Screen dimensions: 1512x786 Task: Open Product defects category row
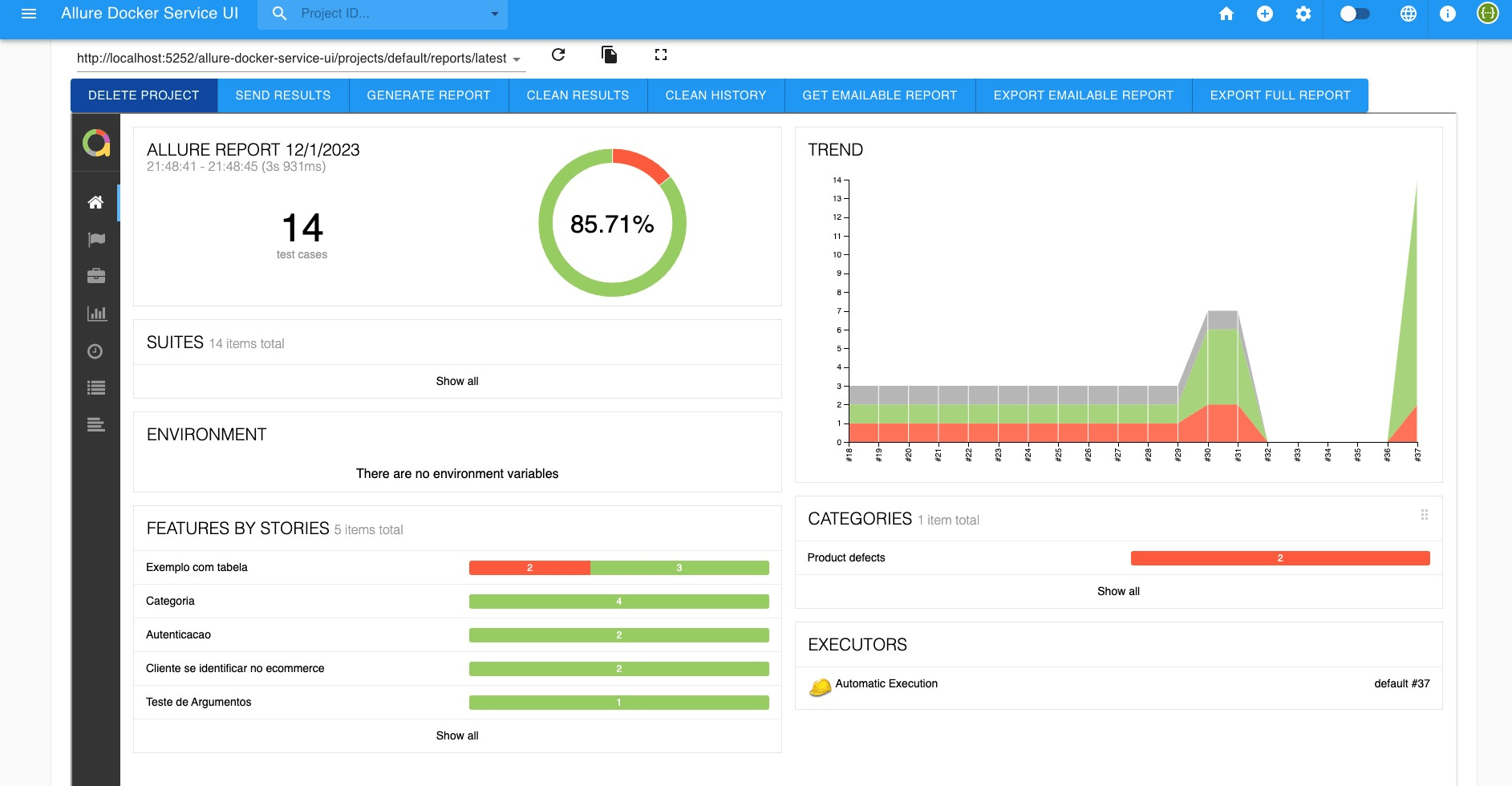1118,558
